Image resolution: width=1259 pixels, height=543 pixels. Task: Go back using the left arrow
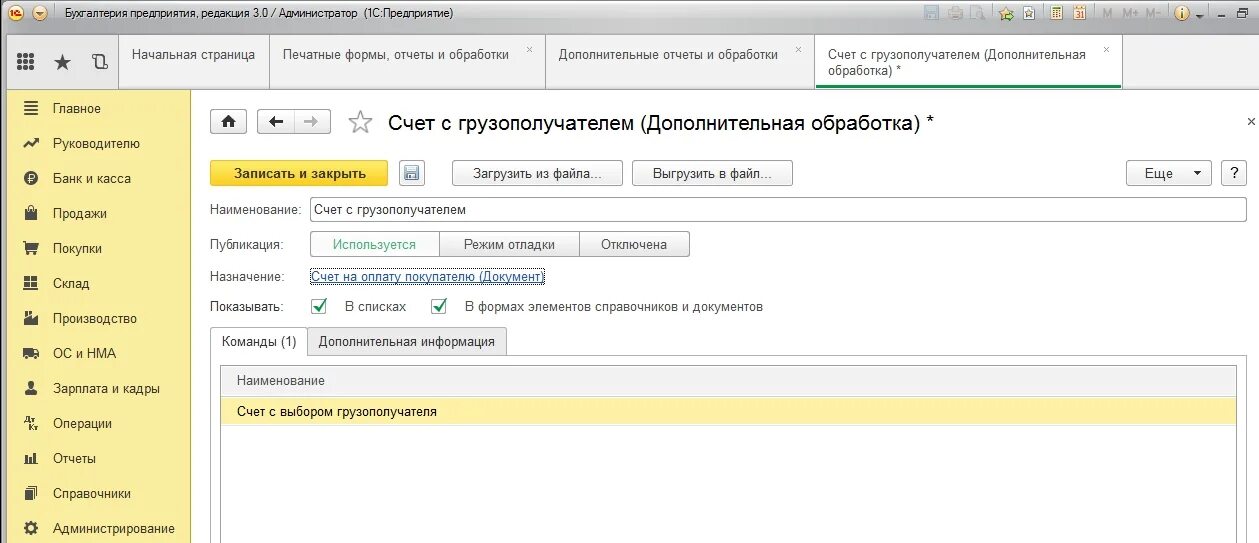pyautogui.click(x=276, y=122)
